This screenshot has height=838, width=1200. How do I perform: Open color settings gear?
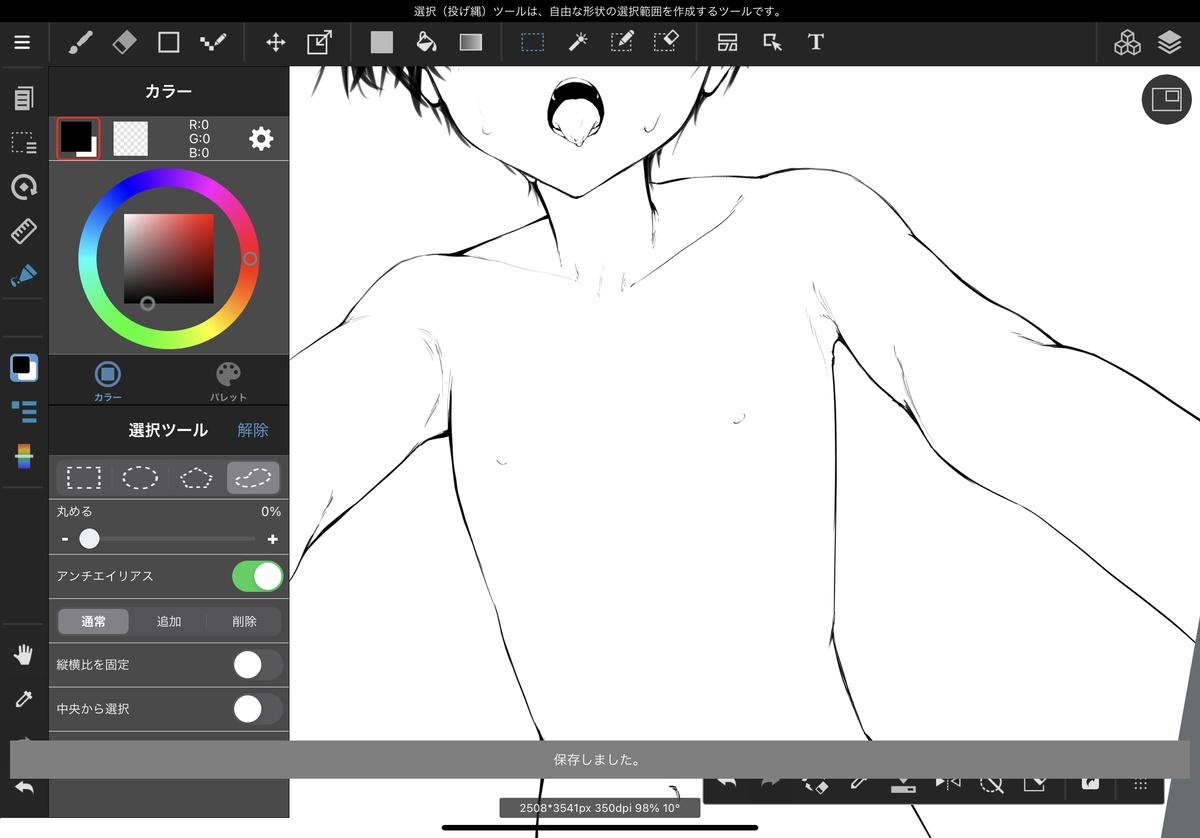coord(261,138)
